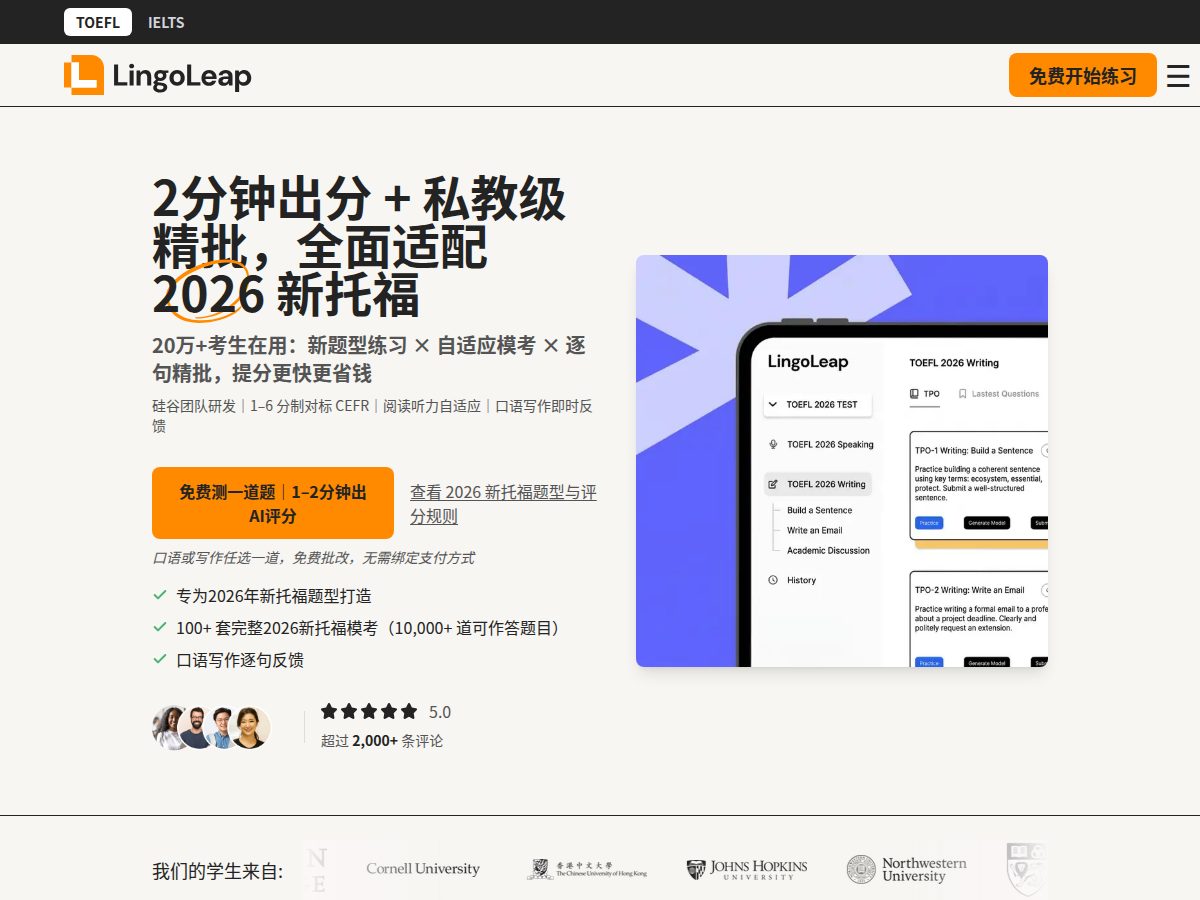Click edit icon for TOEFL 2026 Writing
This screenshot has width=1200, height=900.
[x=773, y=484]
